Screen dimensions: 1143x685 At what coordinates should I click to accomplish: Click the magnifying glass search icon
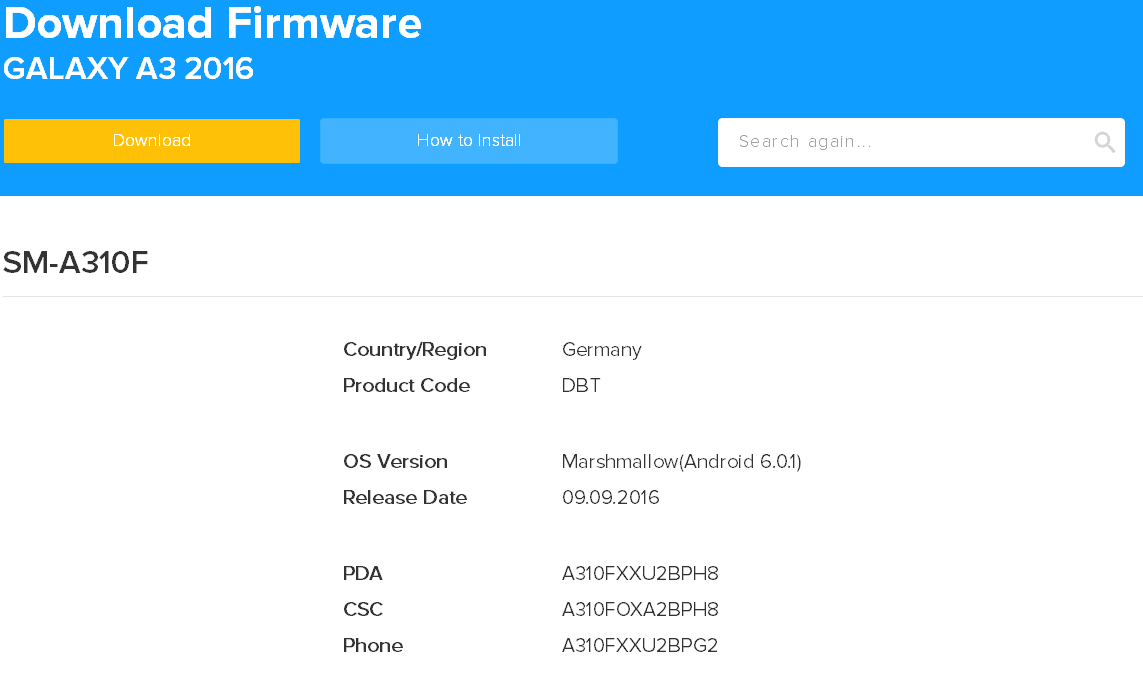(1104, 142)
